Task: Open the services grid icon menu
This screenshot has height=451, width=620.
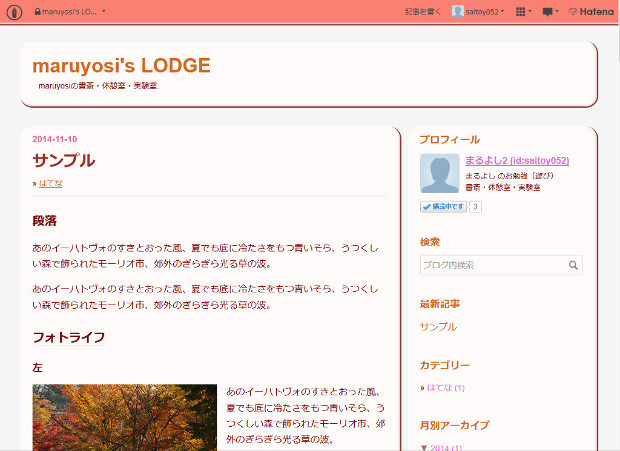Action: pyautogui.click(x=523, y=12)
